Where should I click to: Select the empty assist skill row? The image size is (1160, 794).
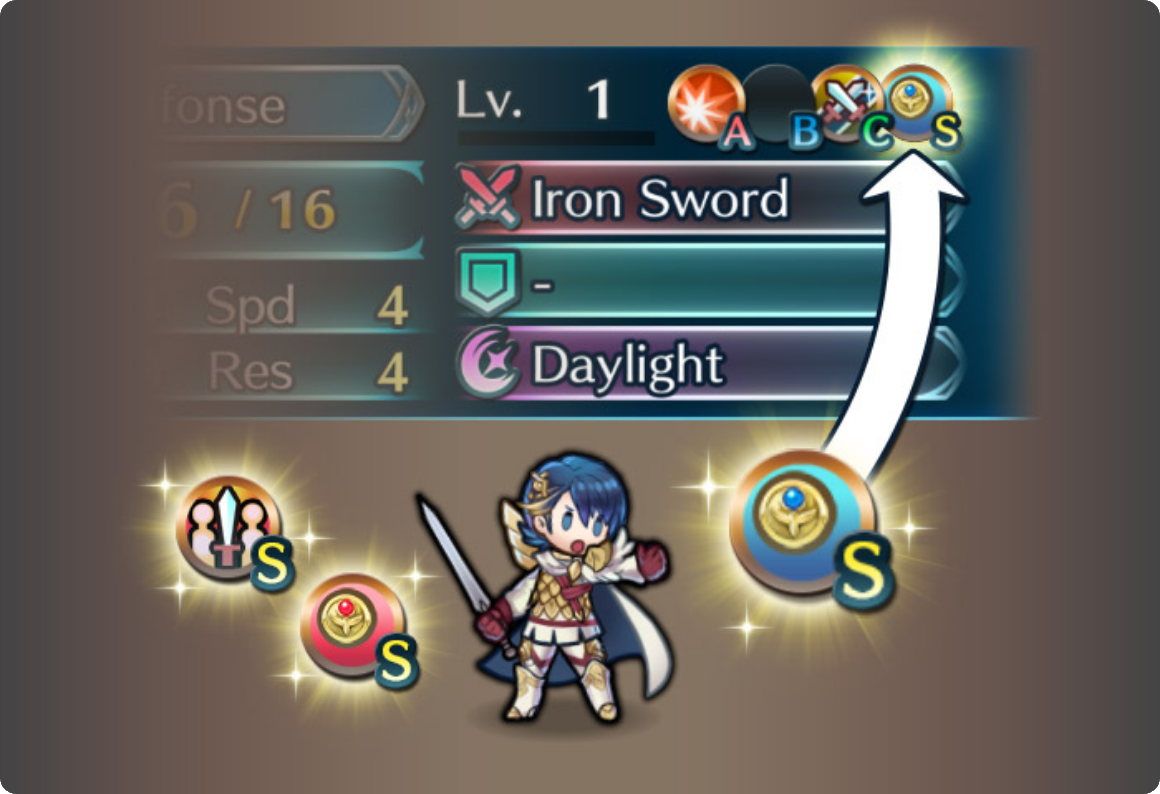707,281
